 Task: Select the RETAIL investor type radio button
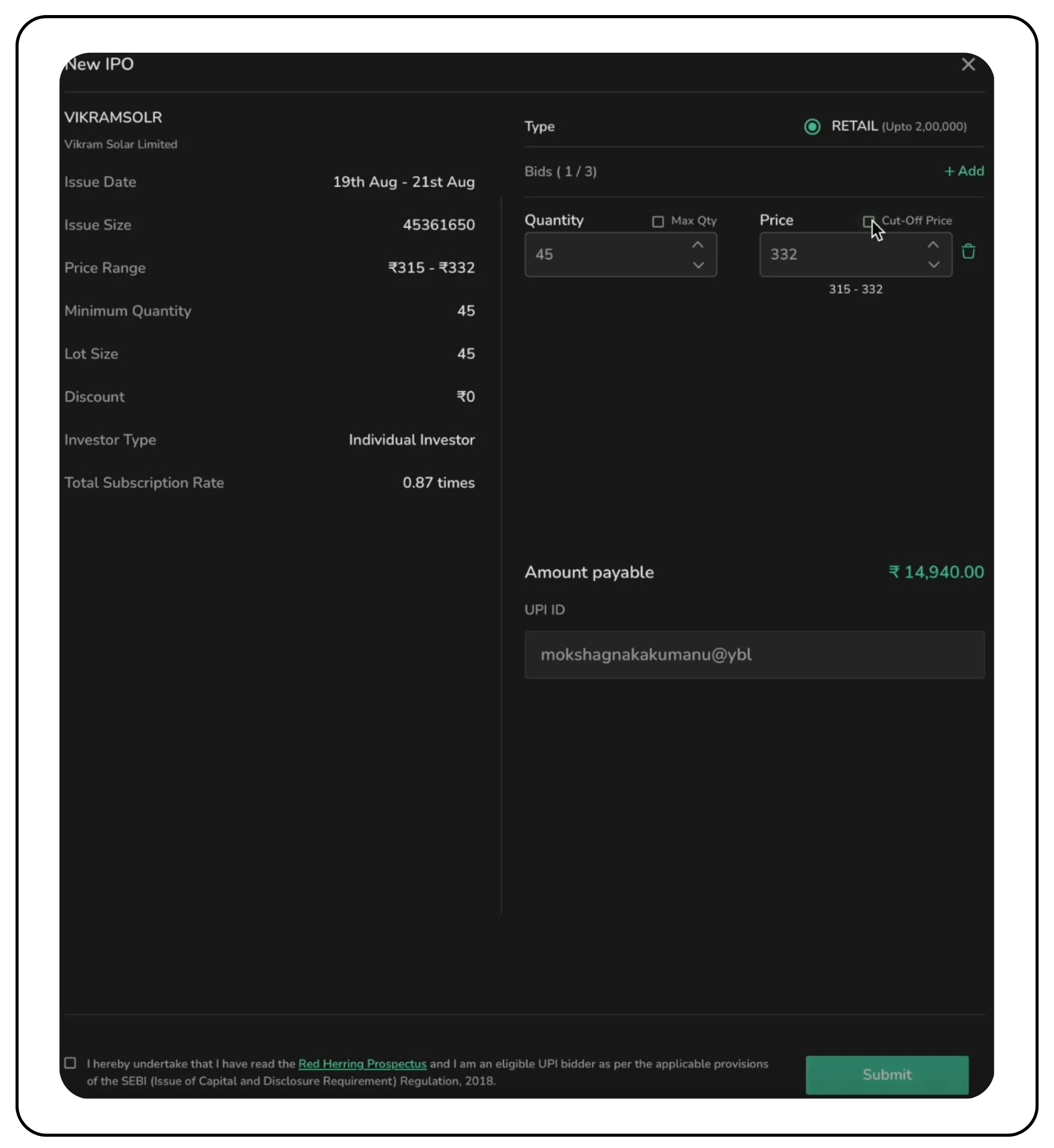812,126
